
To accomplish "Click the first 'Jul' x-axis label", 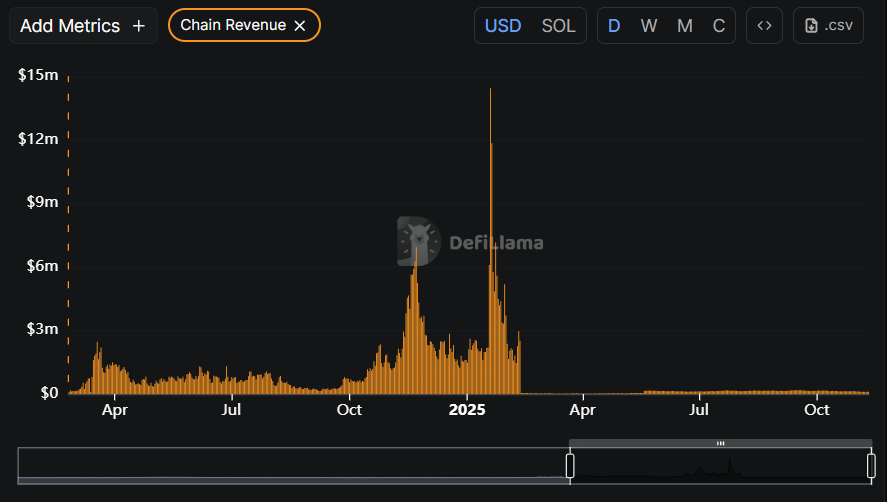I will (x=231, y=410).
